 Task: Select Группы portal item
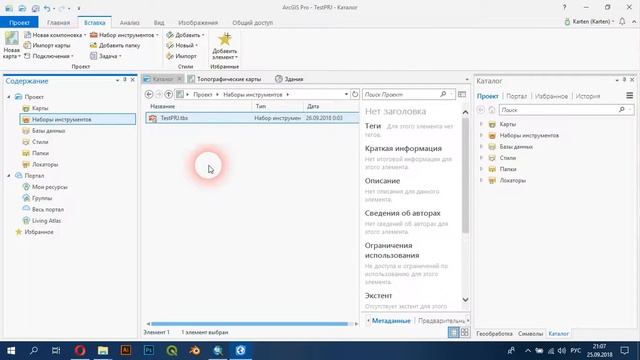[42, 198]
